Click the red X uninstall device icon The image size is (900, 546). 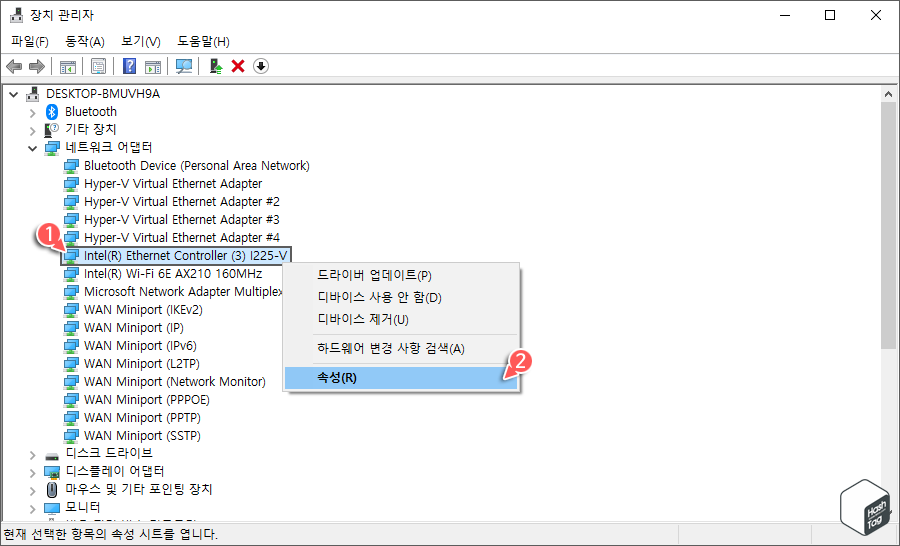(238, 67)
